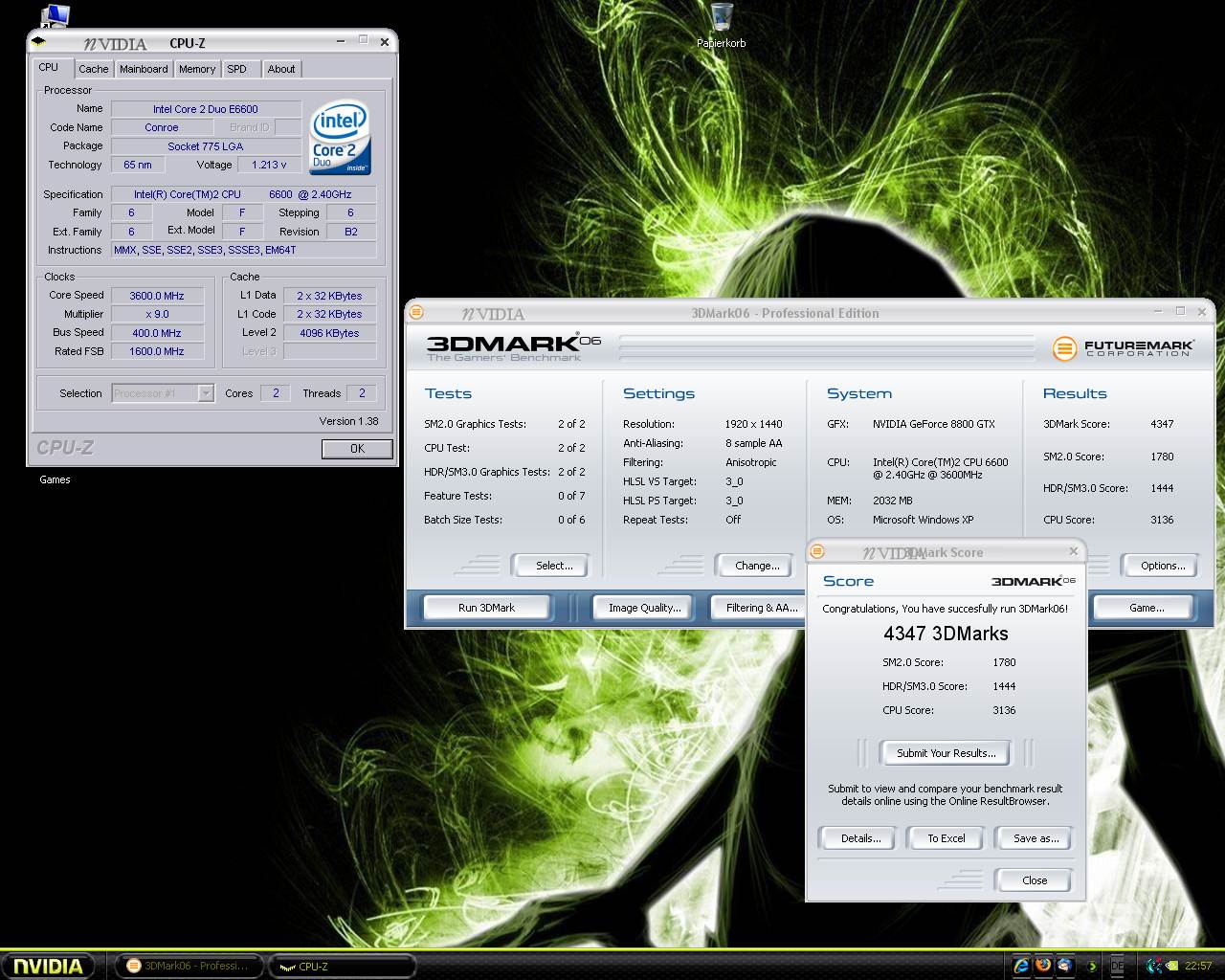1225x980 pixels.
Task: Click the CPU-Z title bar chip icon
Action: click(x=38, y=42)
